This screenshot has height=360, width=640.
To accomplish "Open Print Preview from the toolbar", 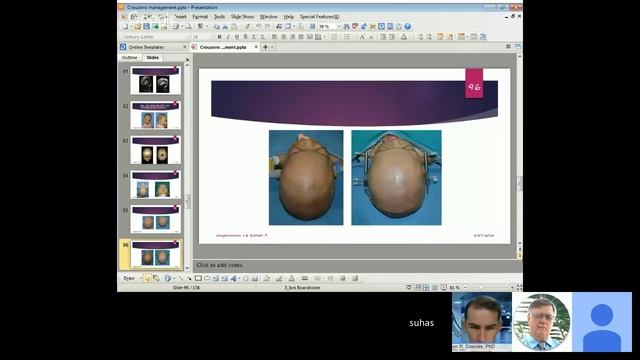I will [189, 27].
